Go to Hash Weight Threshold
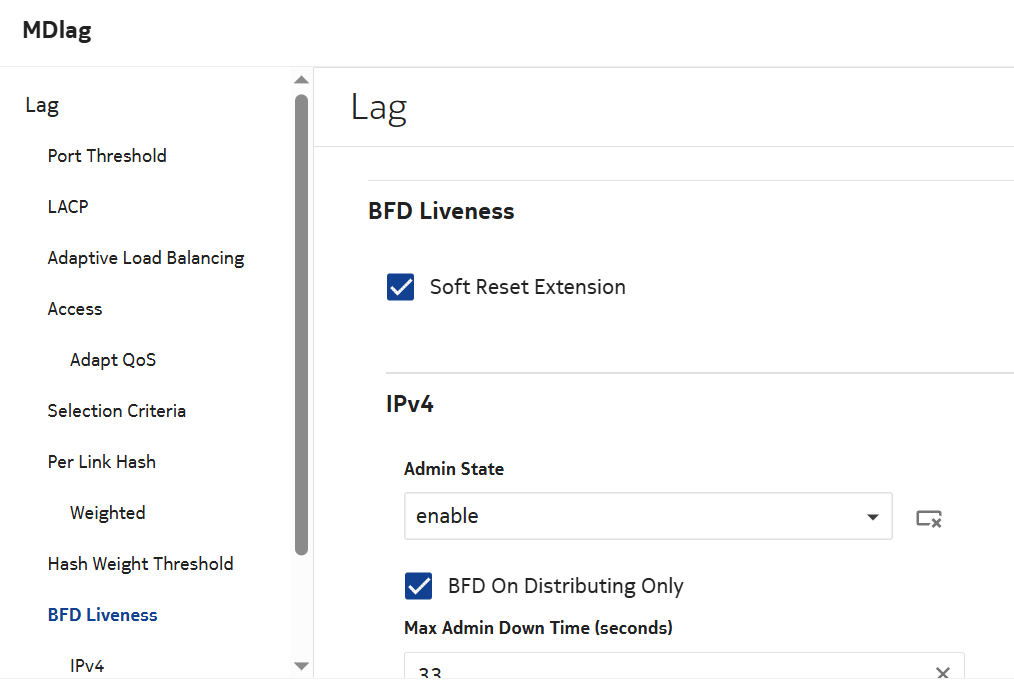The height and width of the screenshot is (688, 1014). click(x=140, y=564)
